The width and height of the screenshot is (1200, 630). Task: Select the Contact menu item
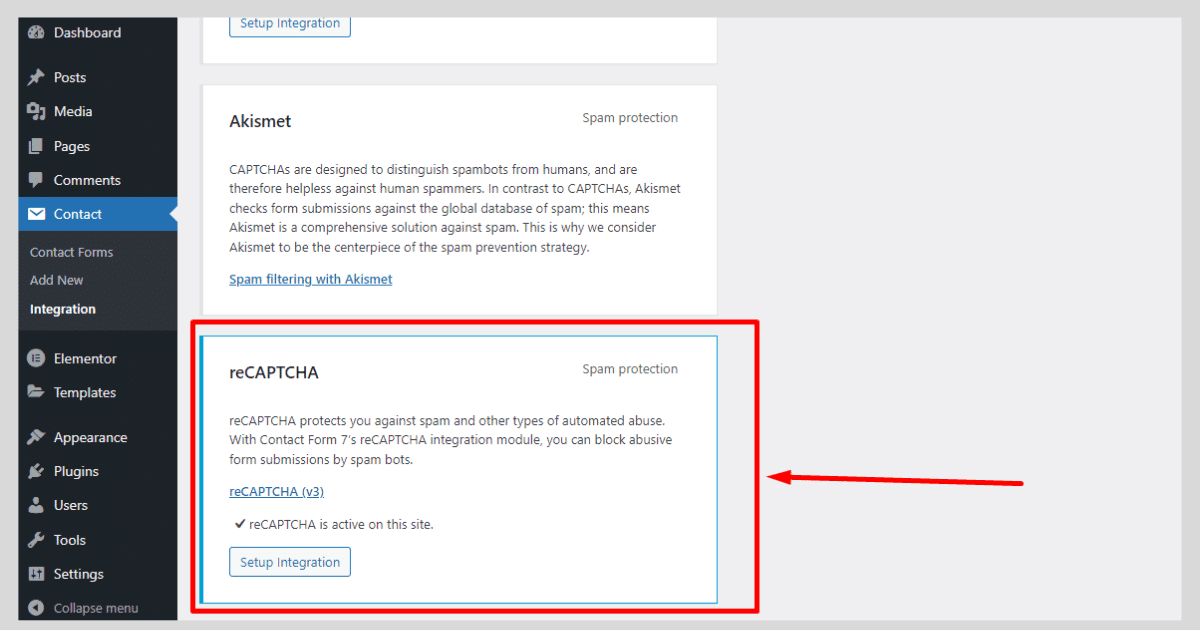pos(98,214)
